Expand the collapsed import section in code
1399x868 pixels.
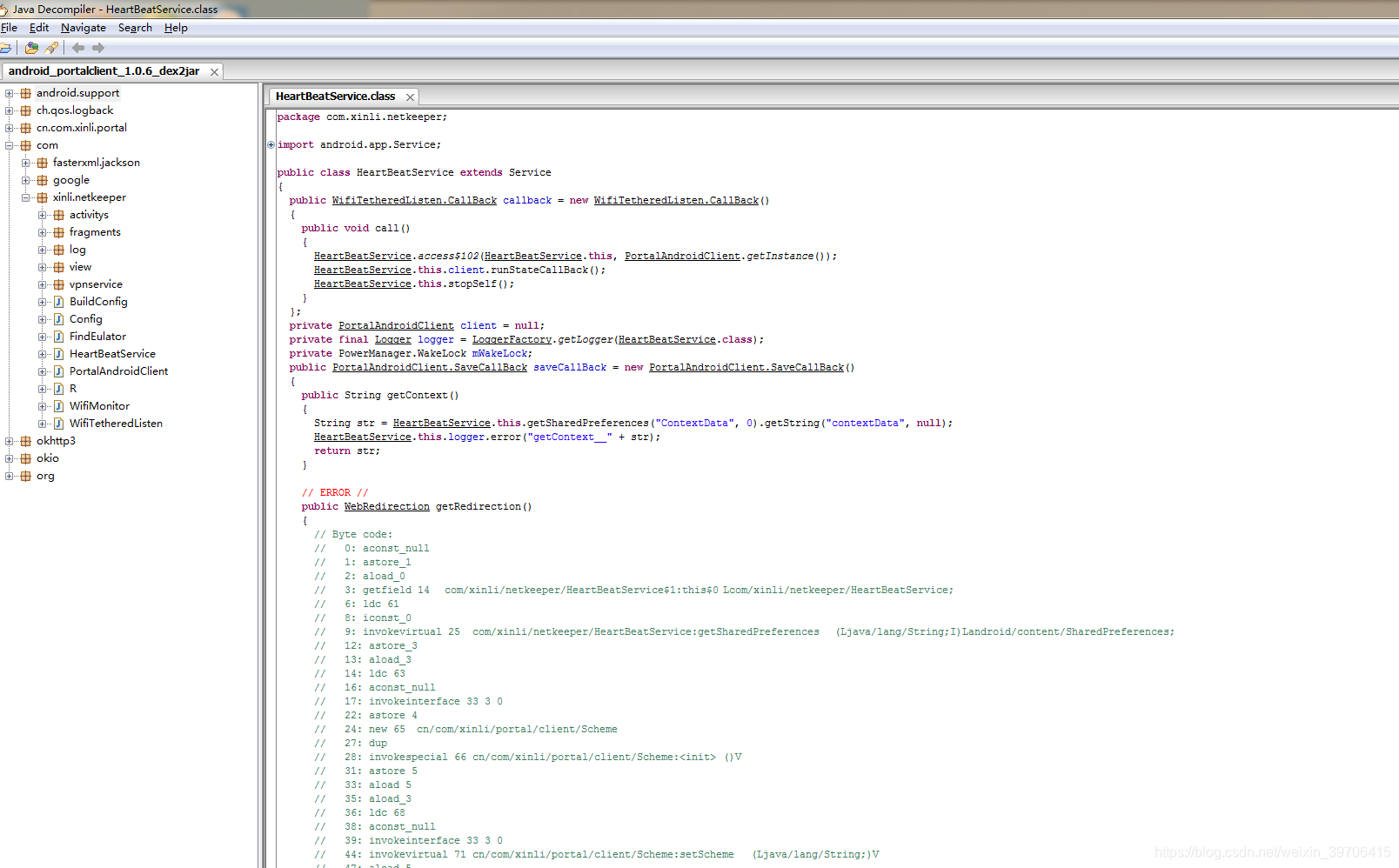coord(271,144)
